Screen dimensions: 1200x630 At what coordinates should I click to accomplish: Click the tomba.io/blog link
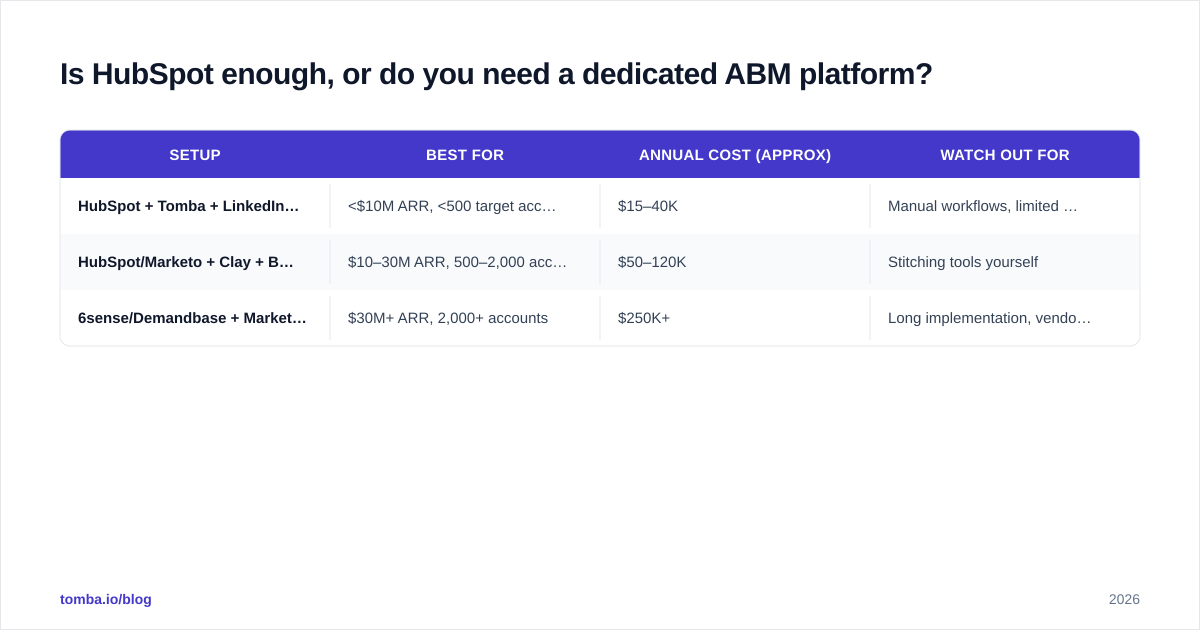[x=106, y=599]
